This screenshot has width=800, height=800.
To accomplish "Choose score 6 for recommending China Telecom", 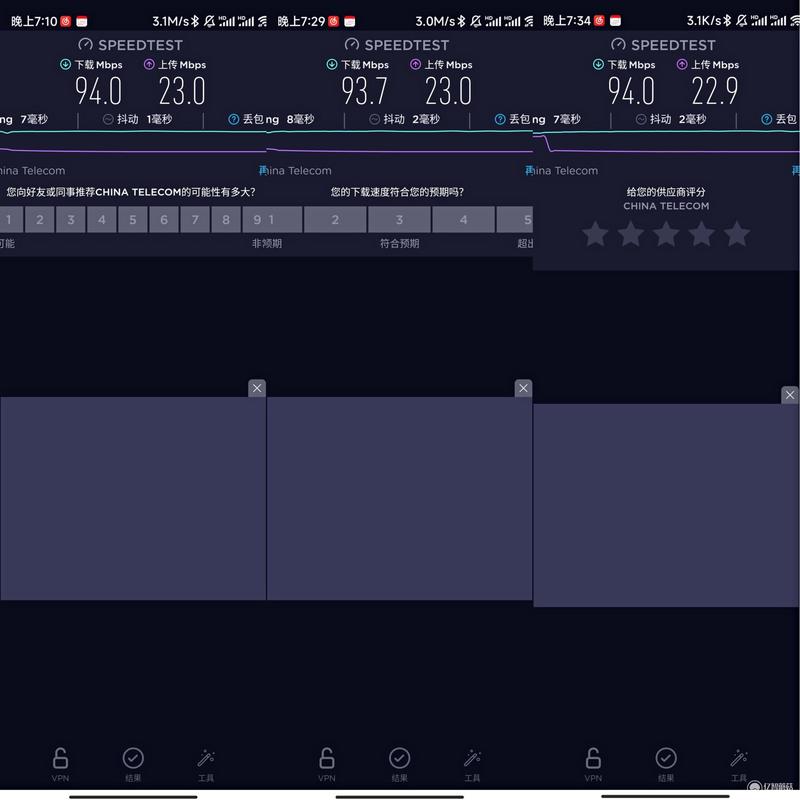I will (x=164, y=219).
